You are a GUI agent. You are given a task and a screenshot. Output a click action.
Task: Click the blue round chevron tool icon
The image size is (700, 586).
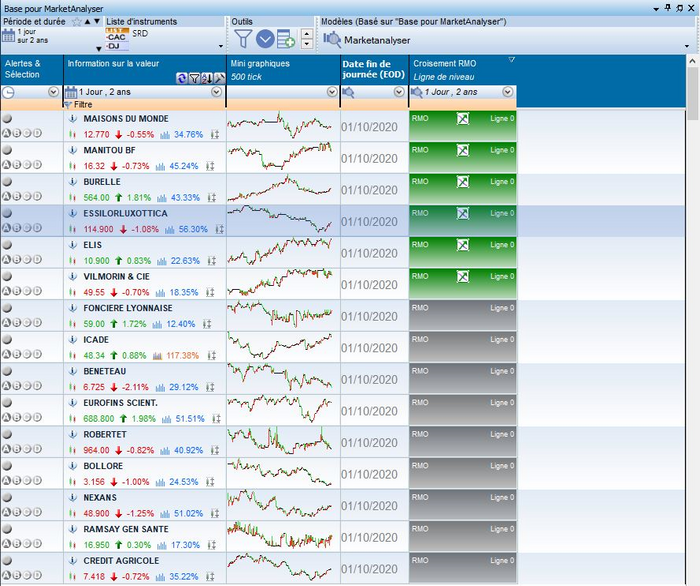pos(265,39)
